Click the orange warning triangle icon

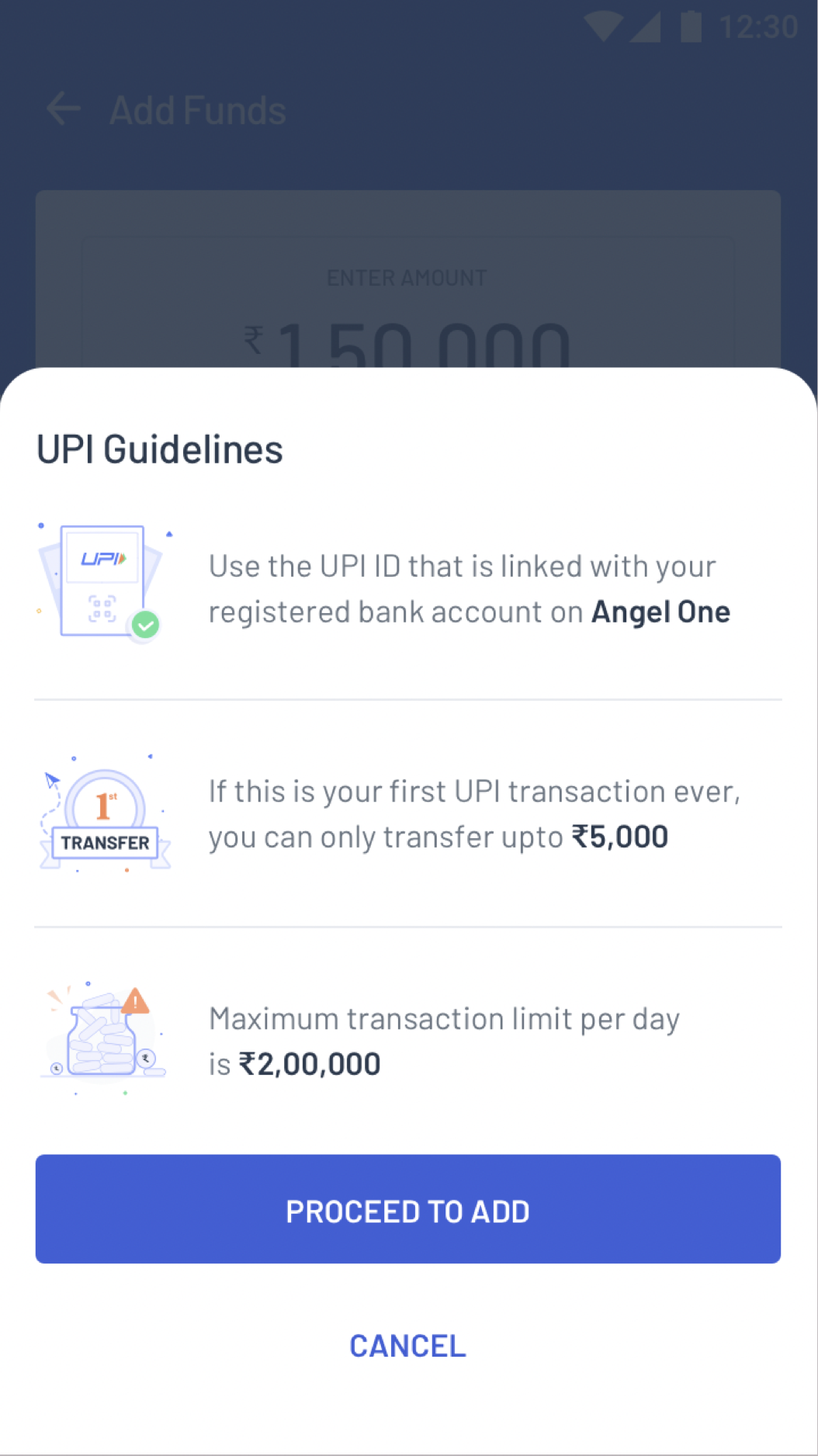tap(136, 1000)
